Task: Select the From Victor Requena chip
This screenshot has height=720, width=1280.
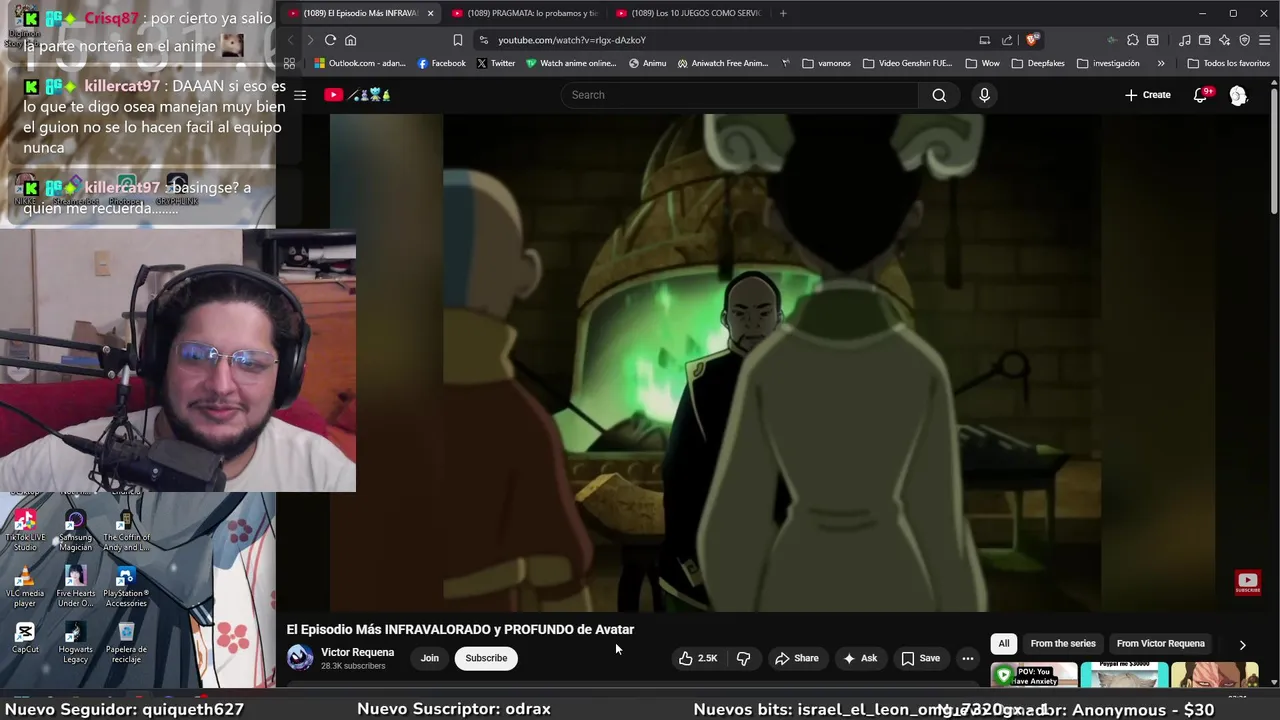Action: point(1160,643)
